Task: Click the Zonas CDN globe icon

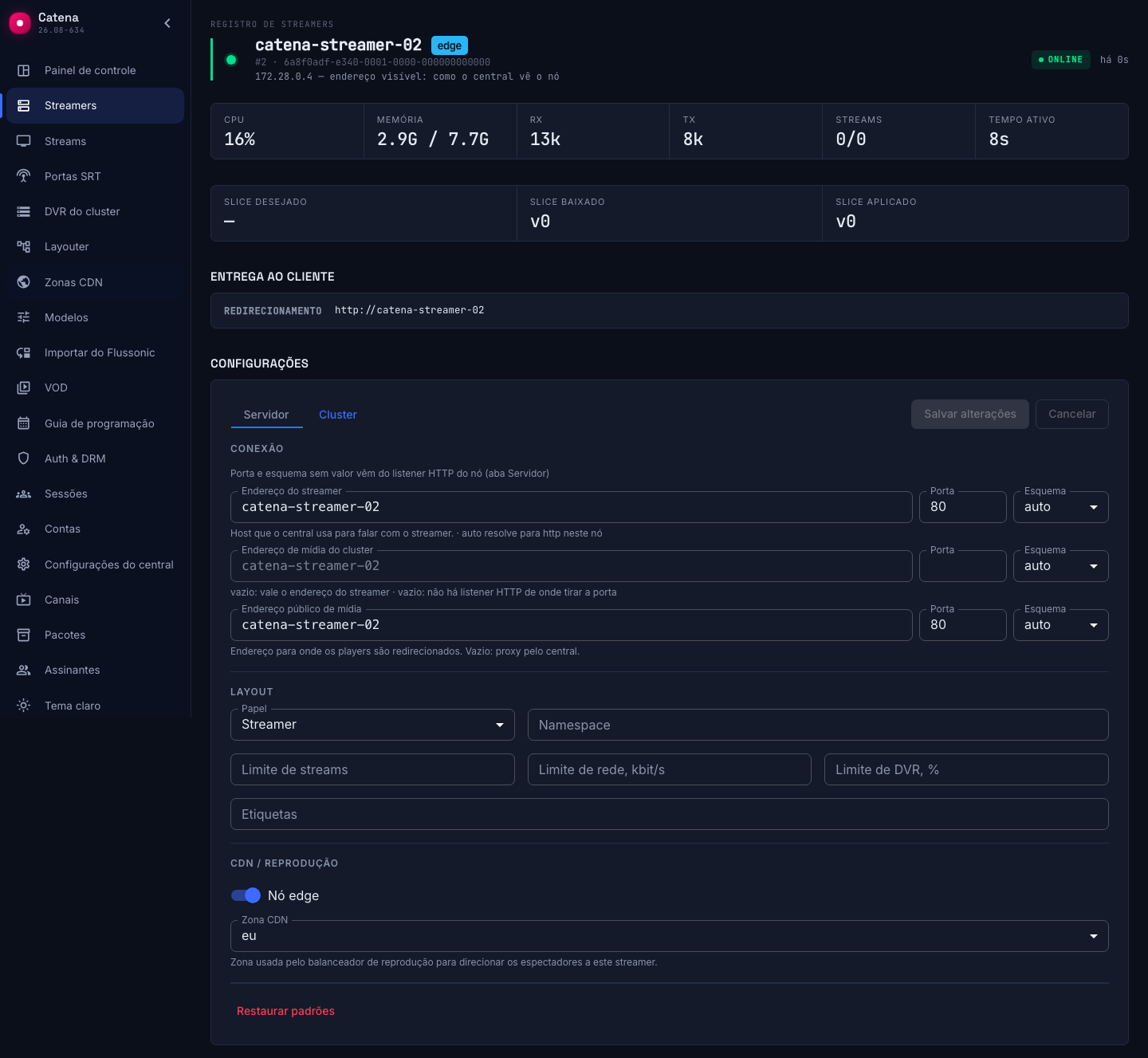Action: tap(24, 282)
